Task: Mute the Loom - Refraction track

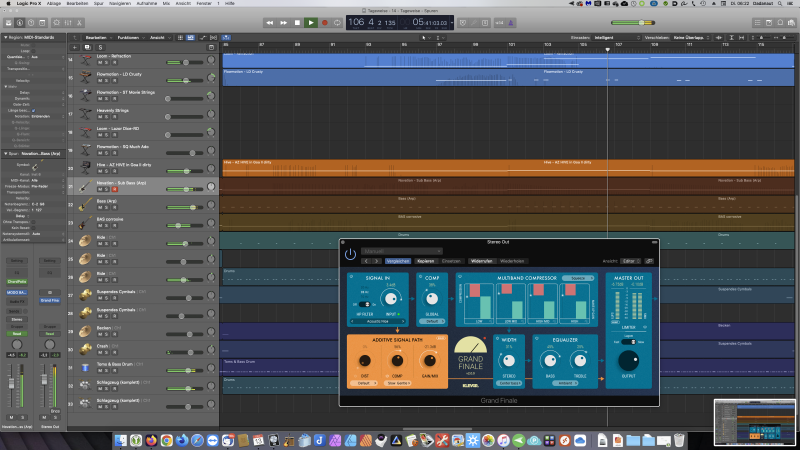Action: 100,62
